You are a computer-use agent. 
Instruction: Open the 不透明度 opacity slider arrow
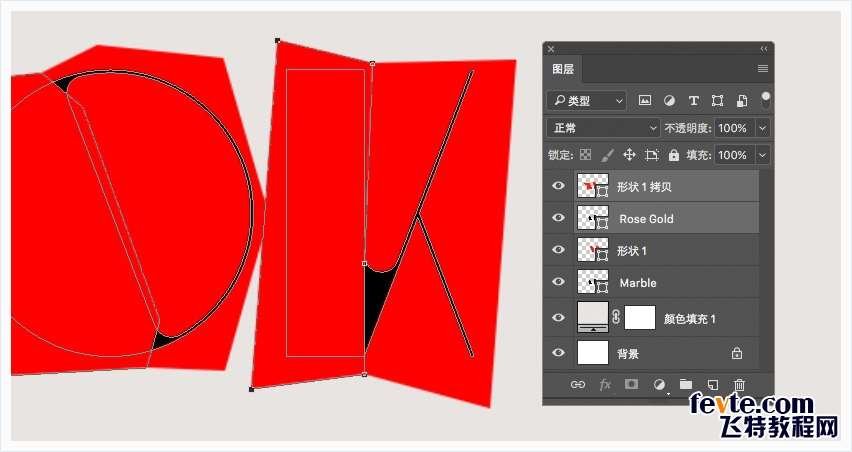click(x=763, y=128)
